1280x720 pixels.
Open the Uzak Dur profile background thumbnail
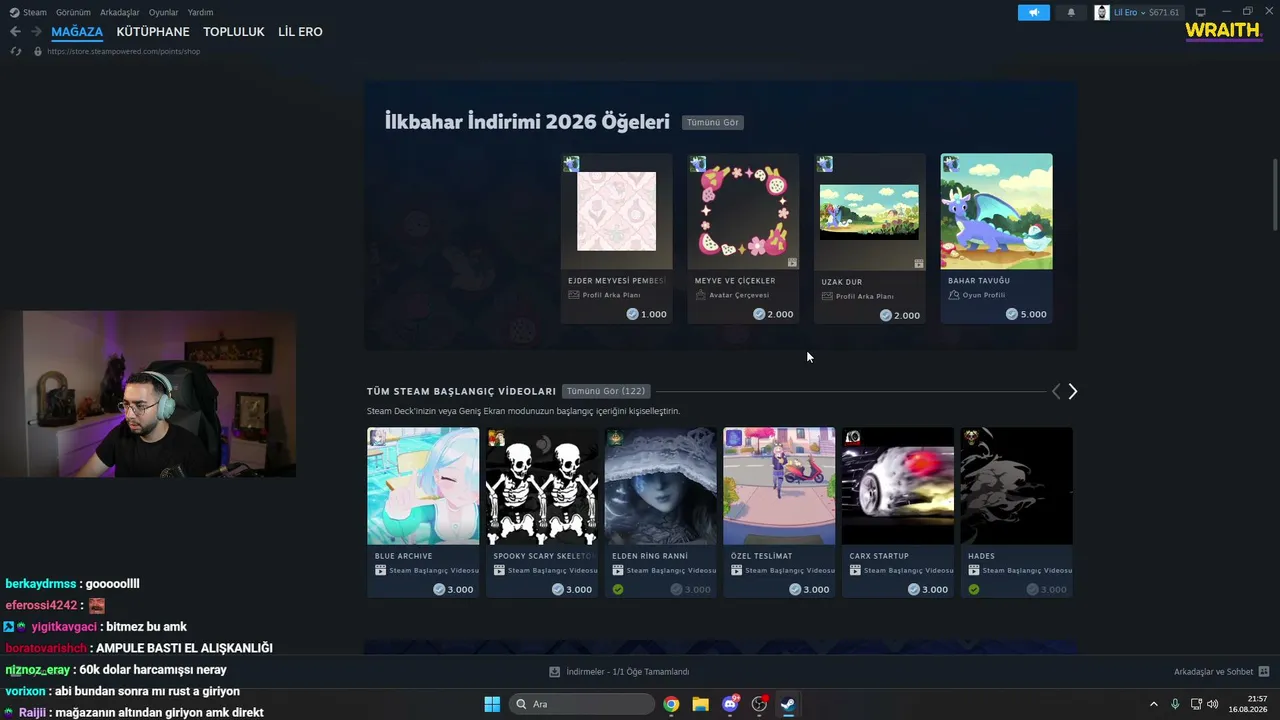click(870, 211)
